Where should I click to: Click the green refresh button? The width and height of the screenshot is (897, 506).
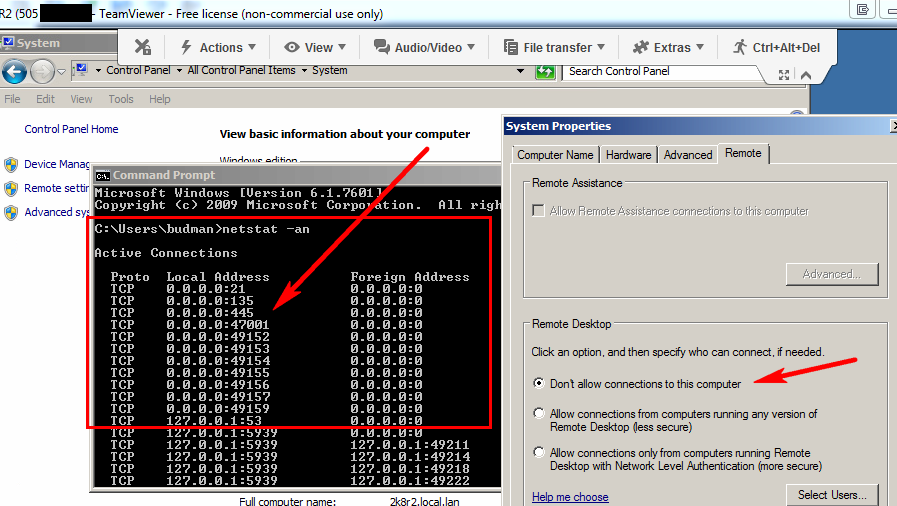click(545, 71)
